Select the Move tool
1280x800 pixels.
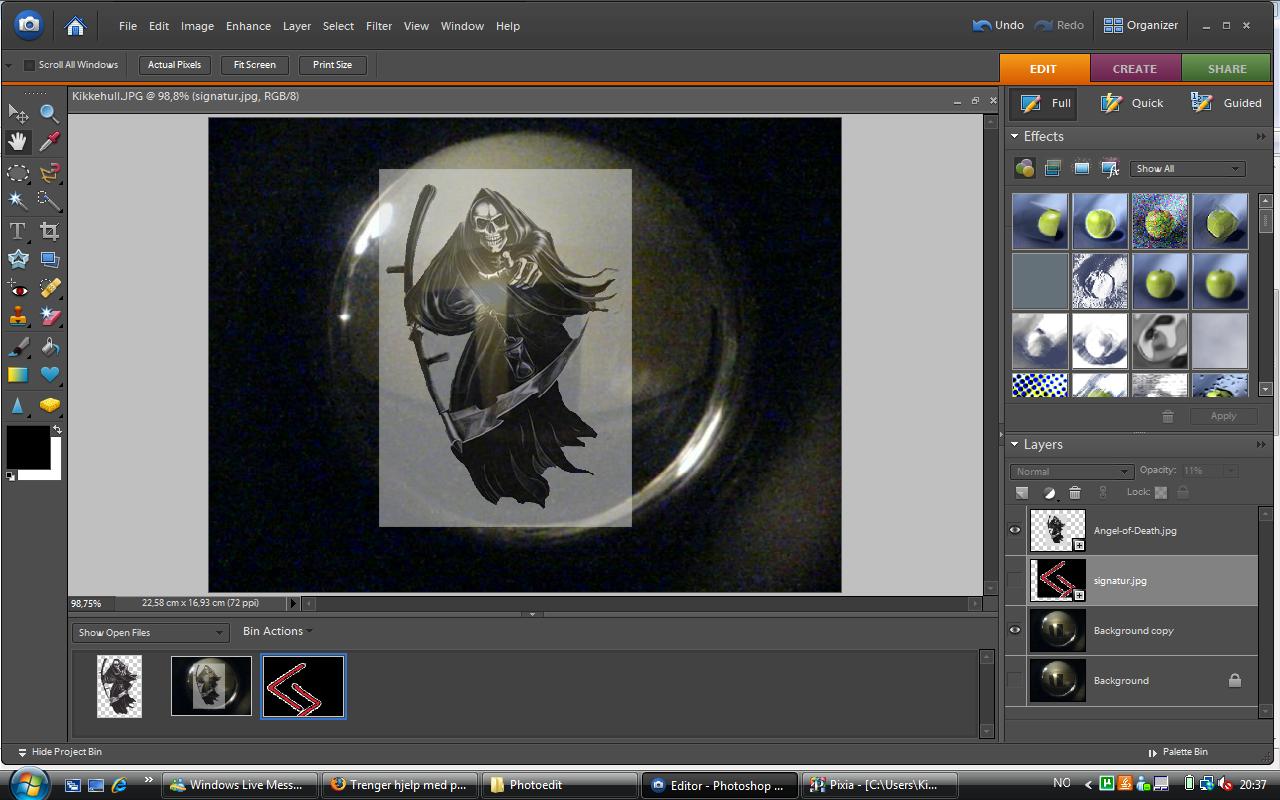click(18, 113)
